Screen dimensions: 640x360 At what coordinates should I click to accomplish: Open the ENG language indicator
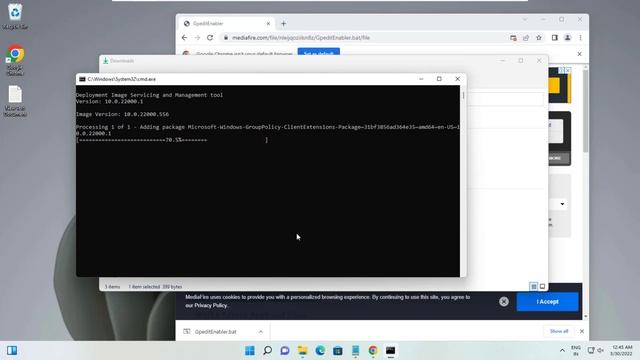pos(576,350)
